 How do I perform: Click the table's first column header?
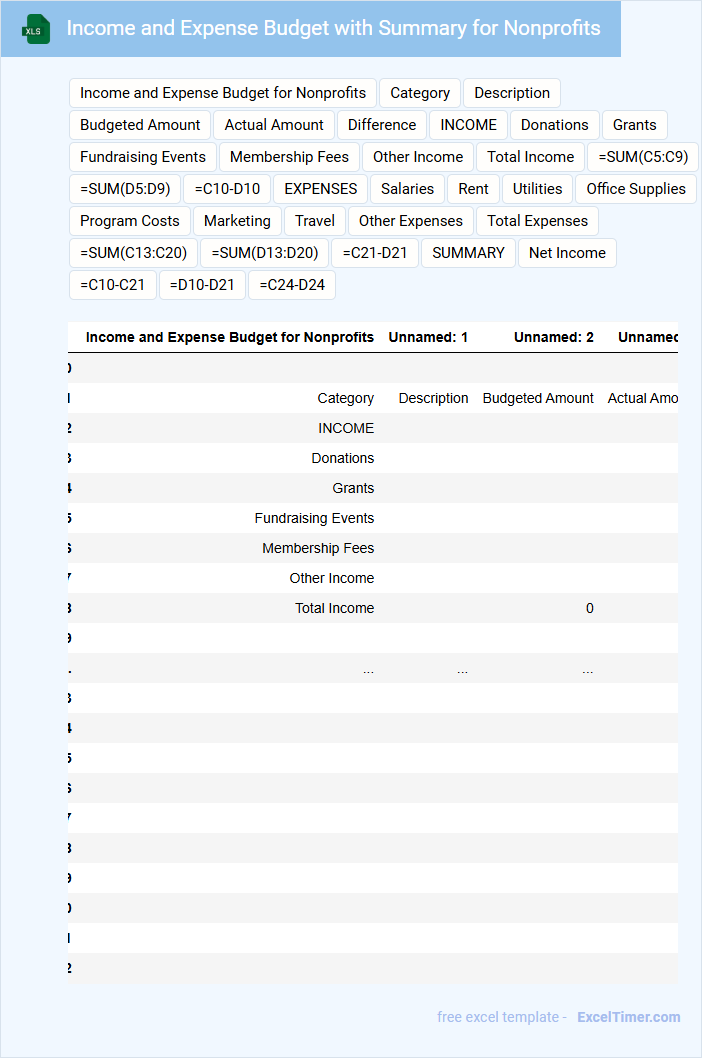(x=230, y=337)
